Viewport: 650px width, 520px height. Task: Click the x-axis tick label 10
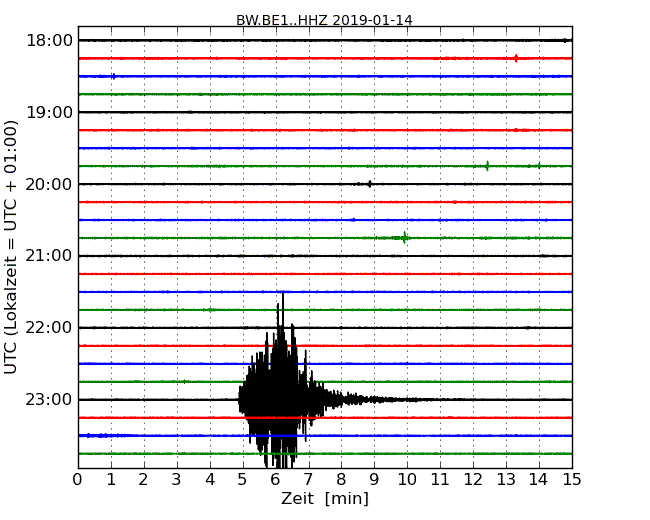tap(407, 479)
